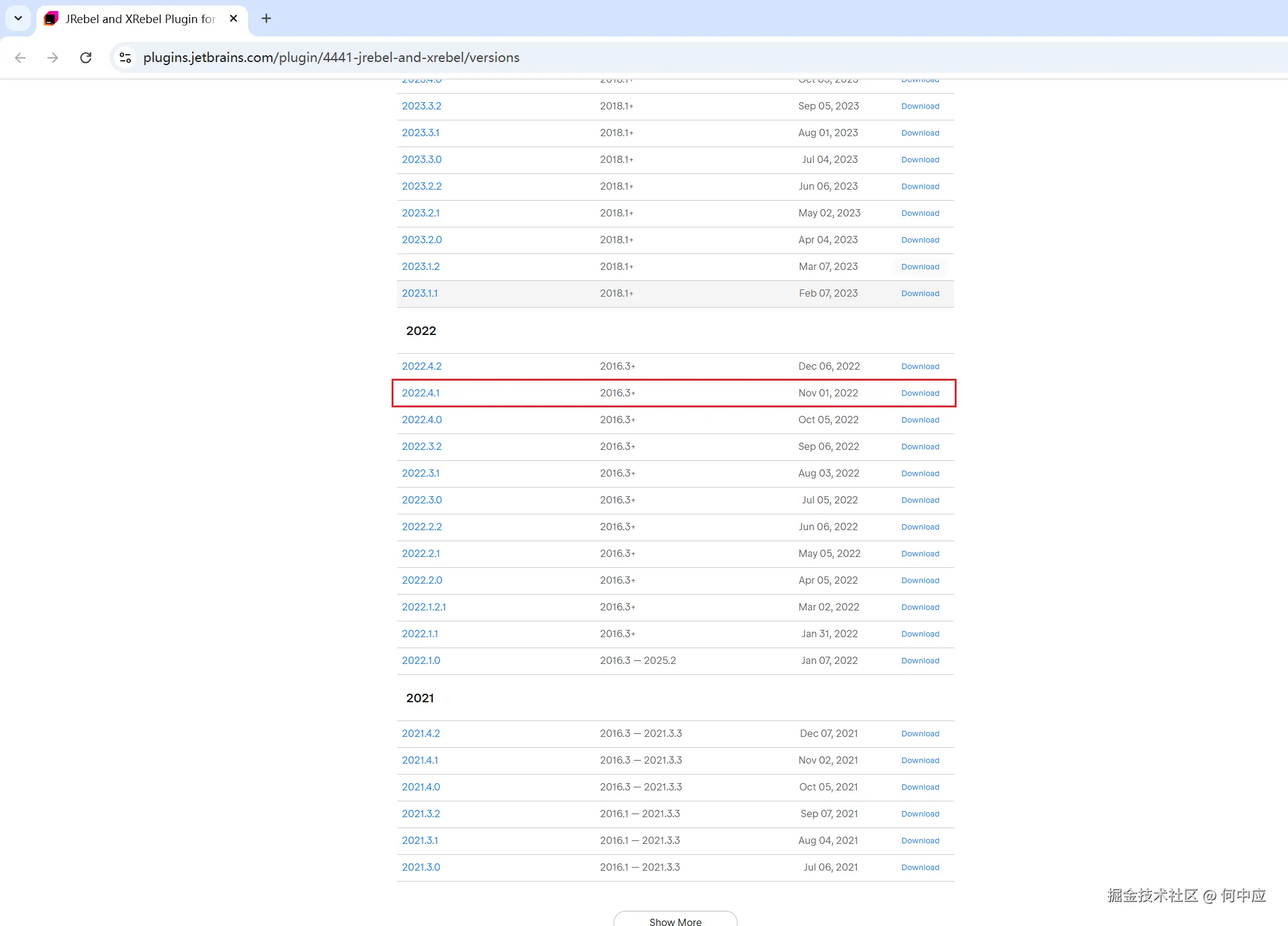Open version 2022.1.2.1 link

click(423, 607)
